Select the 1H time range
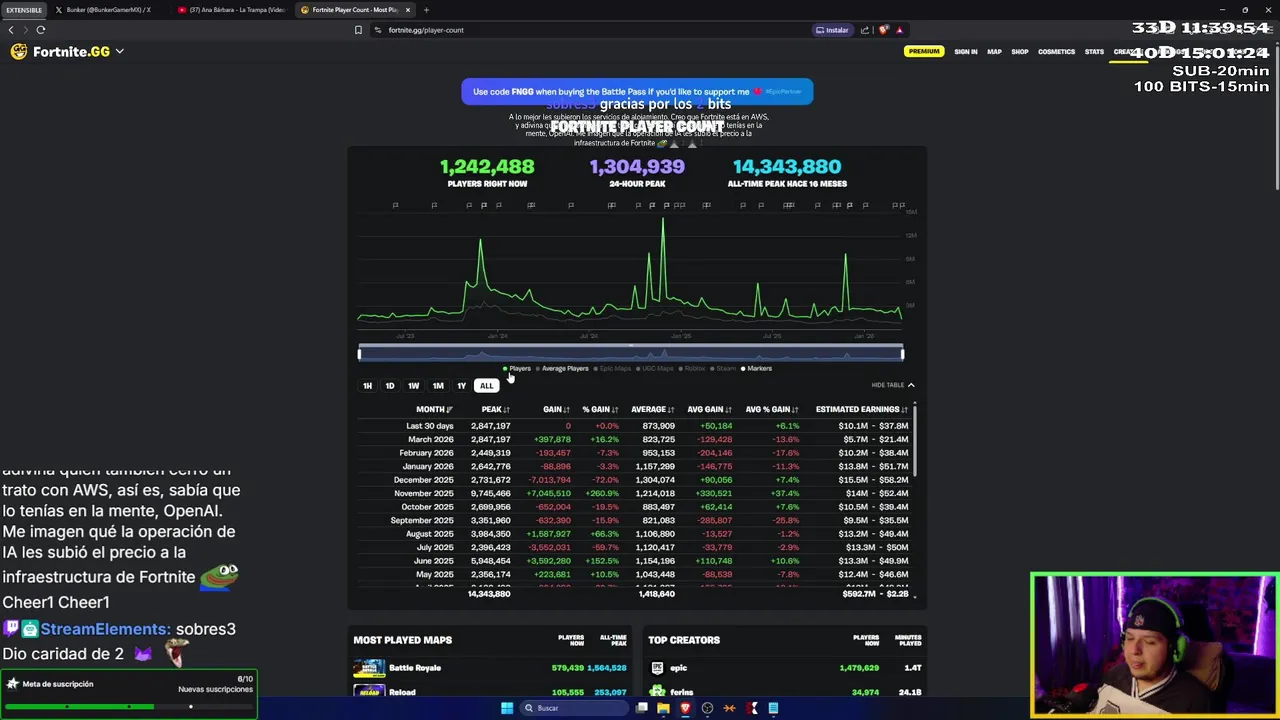This screenshot has height=720, width=1280. (367, 386)
